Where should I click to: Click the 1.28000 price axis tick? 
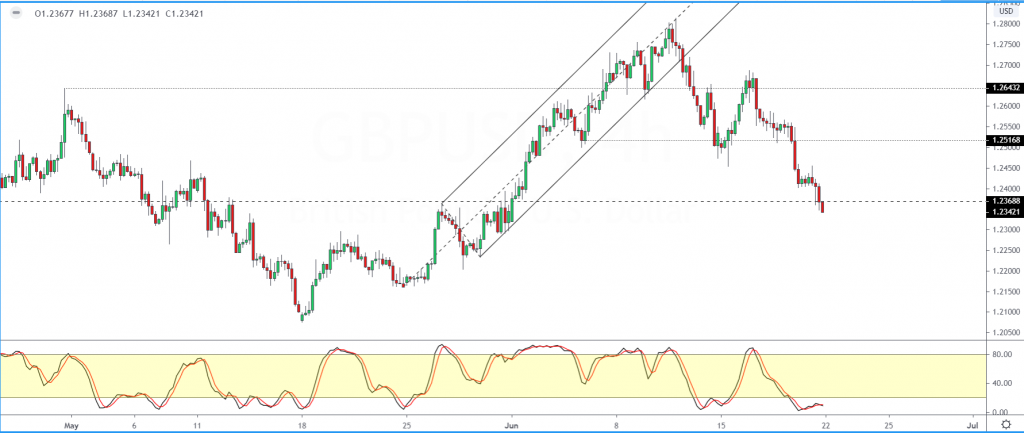pos(1004,24)
